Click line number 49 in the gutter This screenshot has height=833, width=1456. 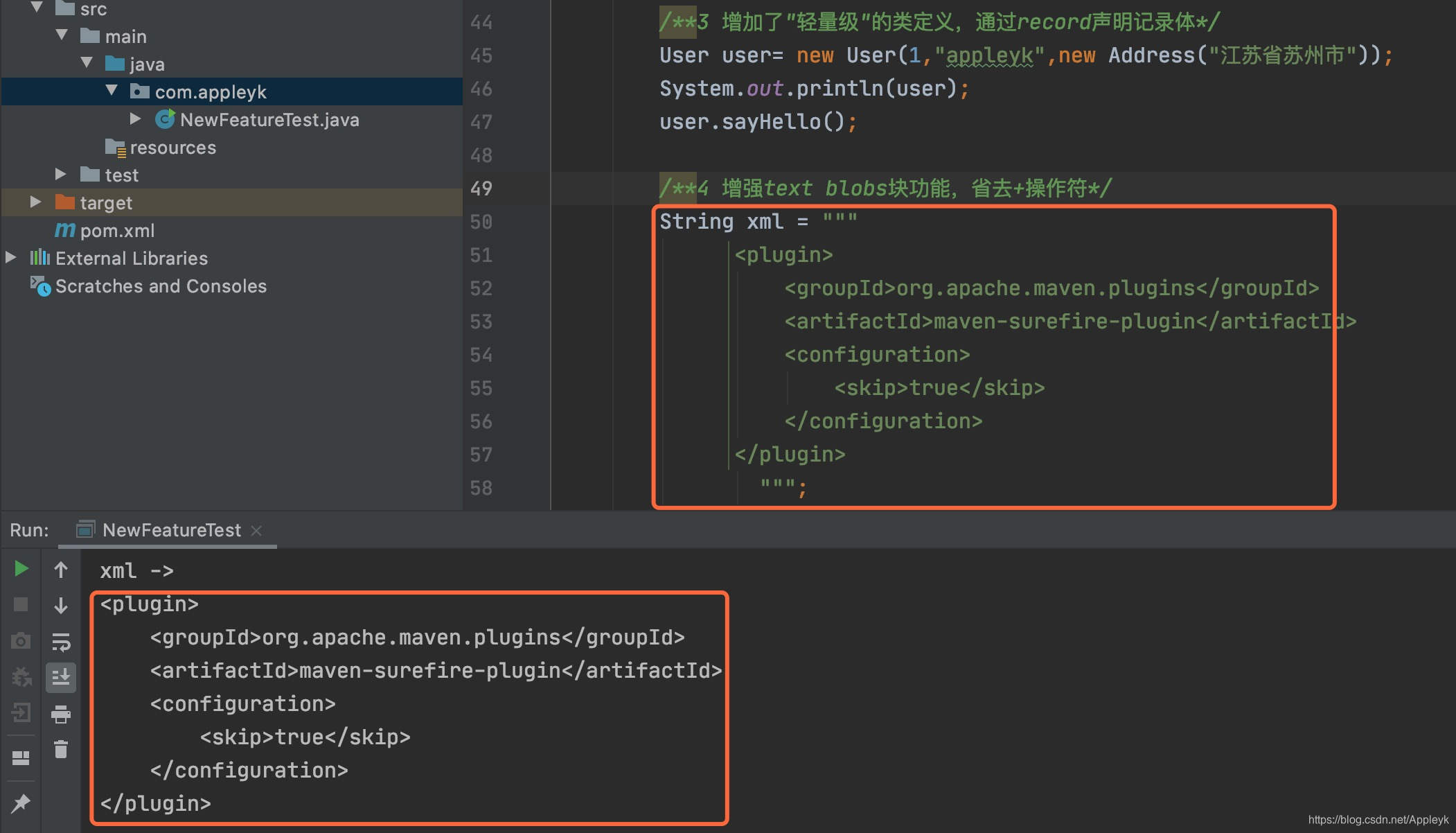click(x=481, y=188)
